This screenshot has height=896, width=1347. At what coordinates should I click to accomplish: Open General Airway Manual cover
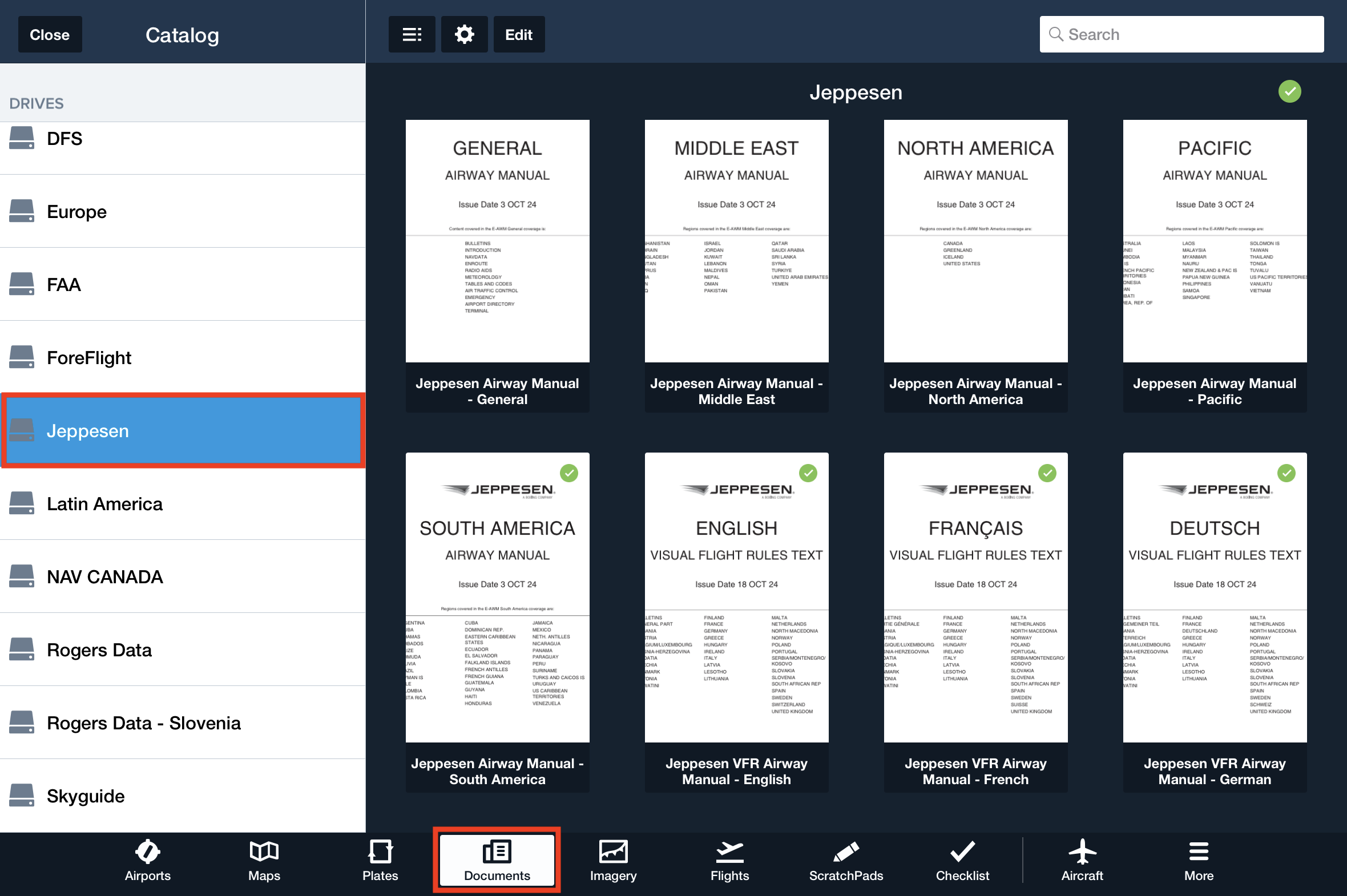click(497, 241)
